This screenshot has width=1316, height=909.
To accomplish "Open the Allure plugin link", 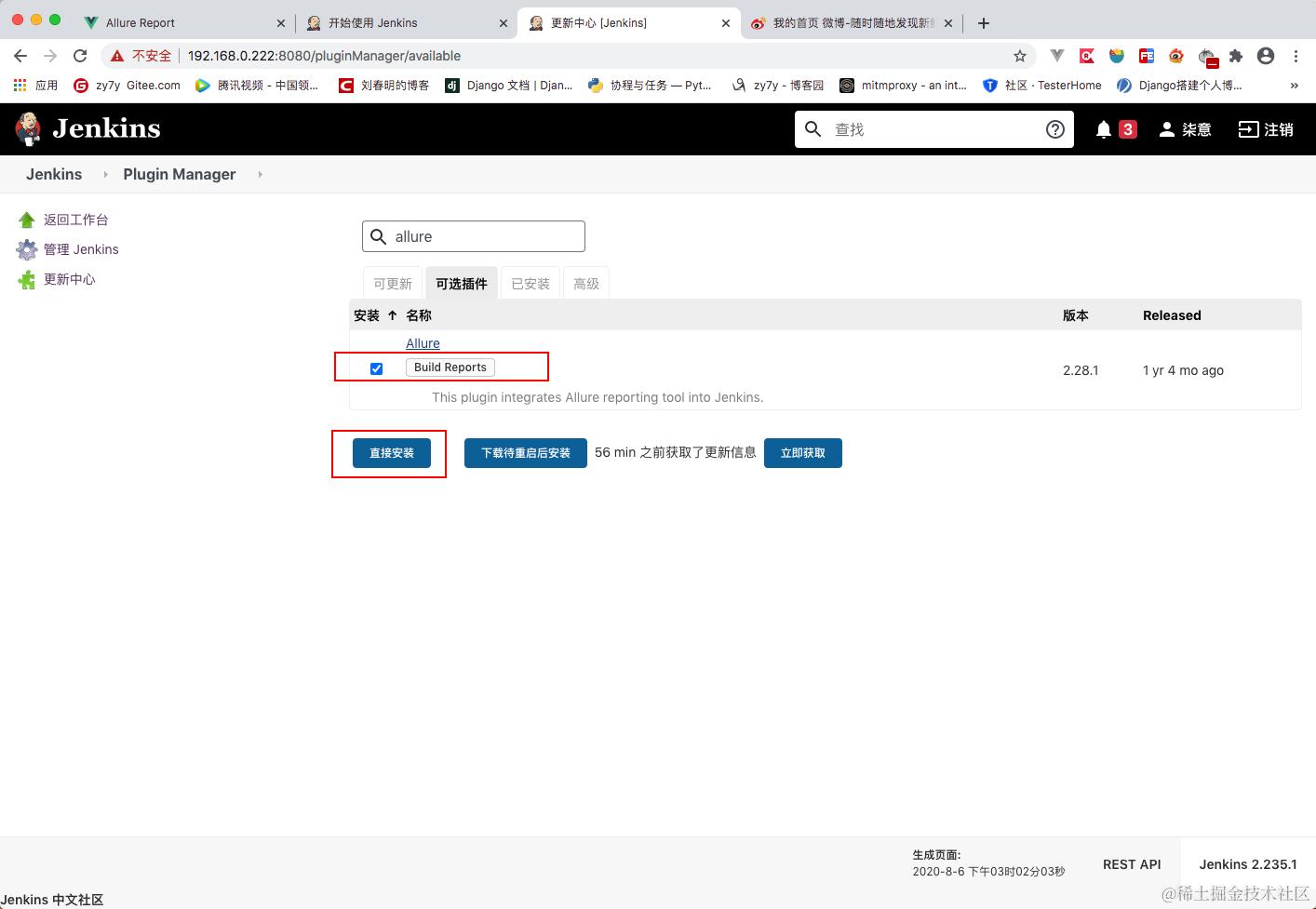I will click(423, 343).
